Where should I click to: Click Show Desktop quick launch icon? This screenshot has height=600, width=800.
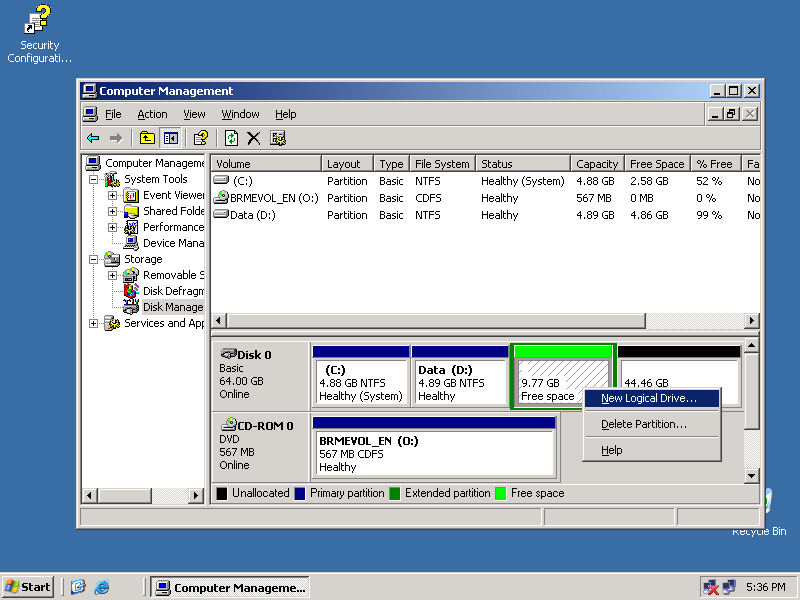point(78,587)
